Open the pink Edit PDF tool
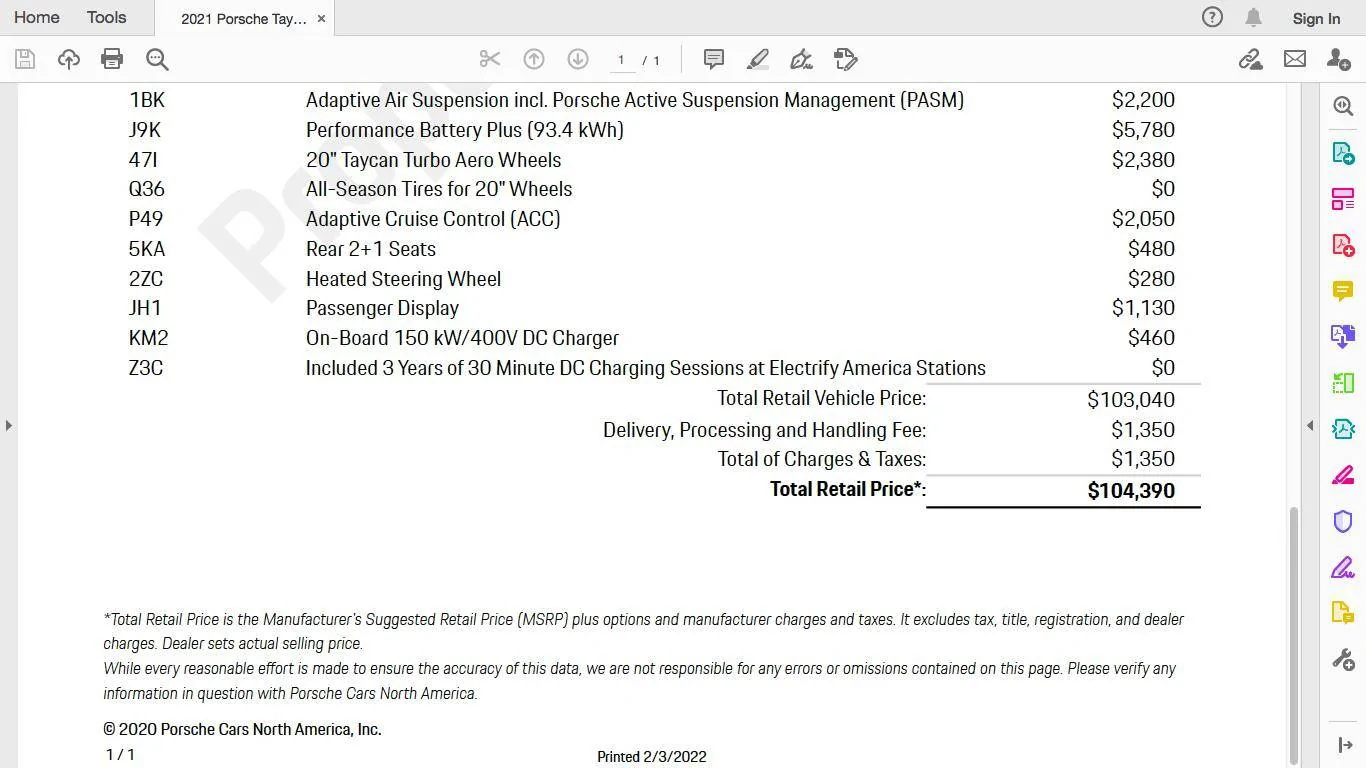Screen dimensions: 1366x768 click(1343, 199)
